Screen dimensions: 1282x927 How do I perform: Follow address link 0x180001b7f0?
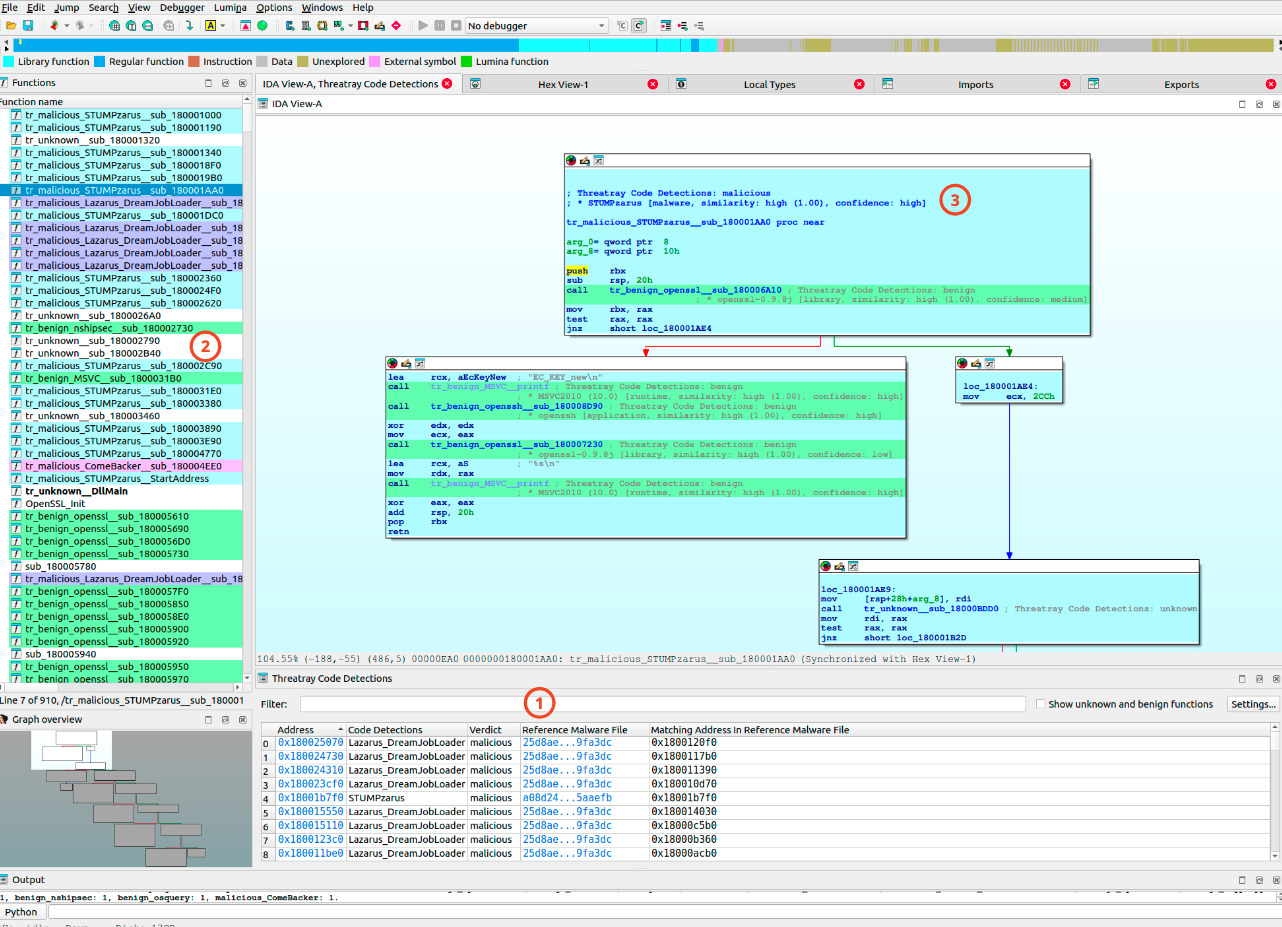pyautogui.click(x=310, y=798)
